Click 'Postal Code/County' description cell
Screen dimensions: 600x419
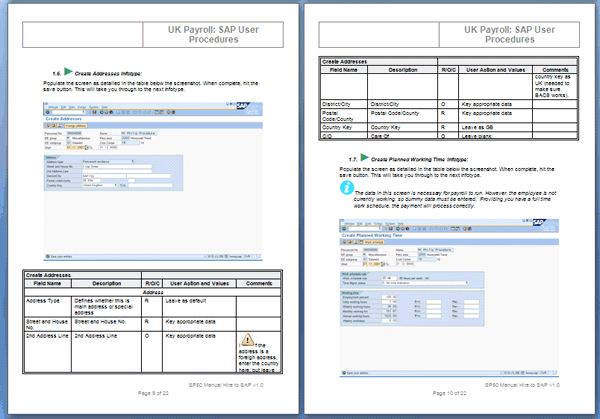pyautogui.click(x=403, y=116)
